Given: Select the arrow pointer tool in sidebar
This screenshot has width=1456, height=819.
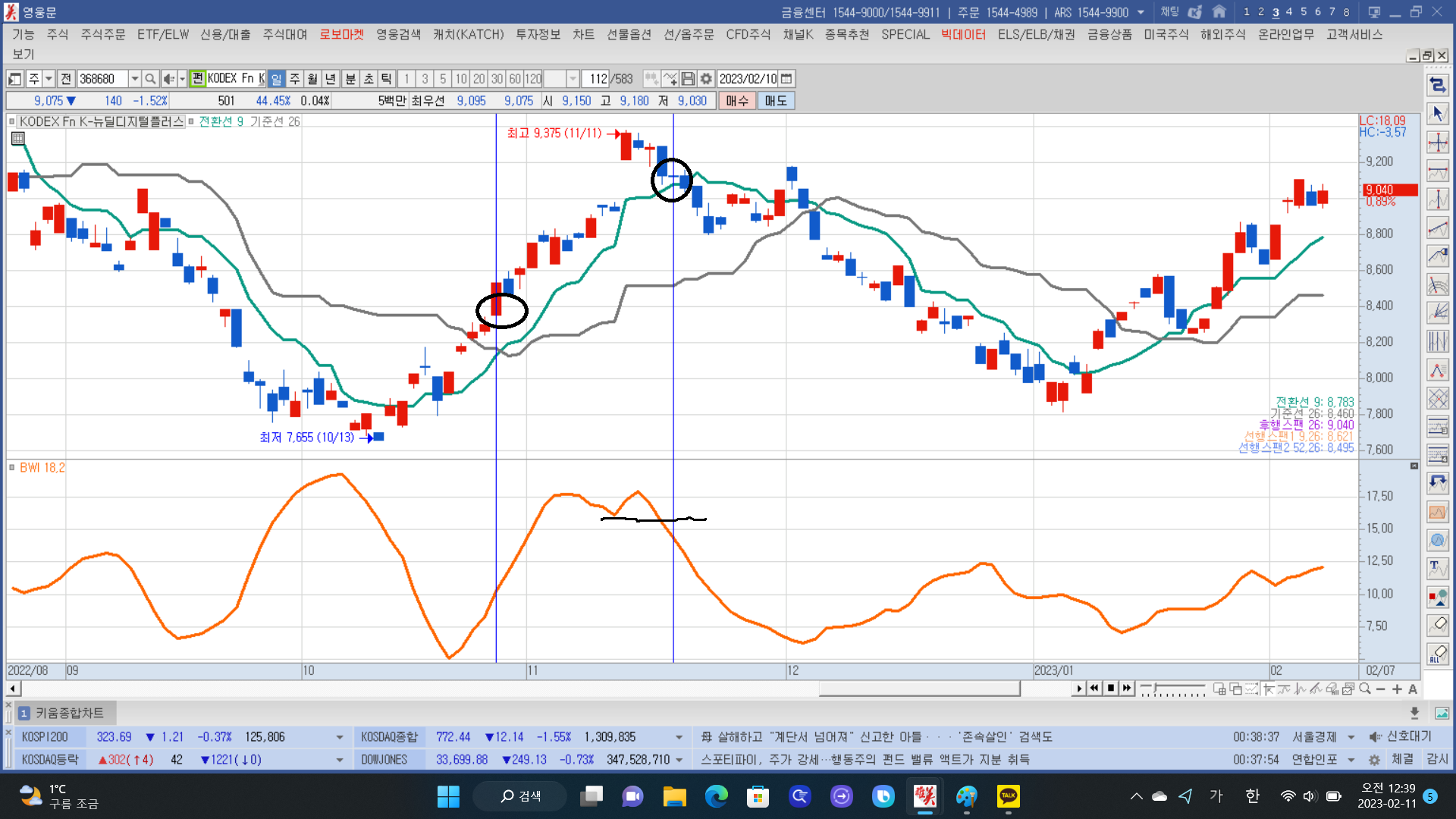Looking at the screenshot, I should click(x=1438, y=114).
